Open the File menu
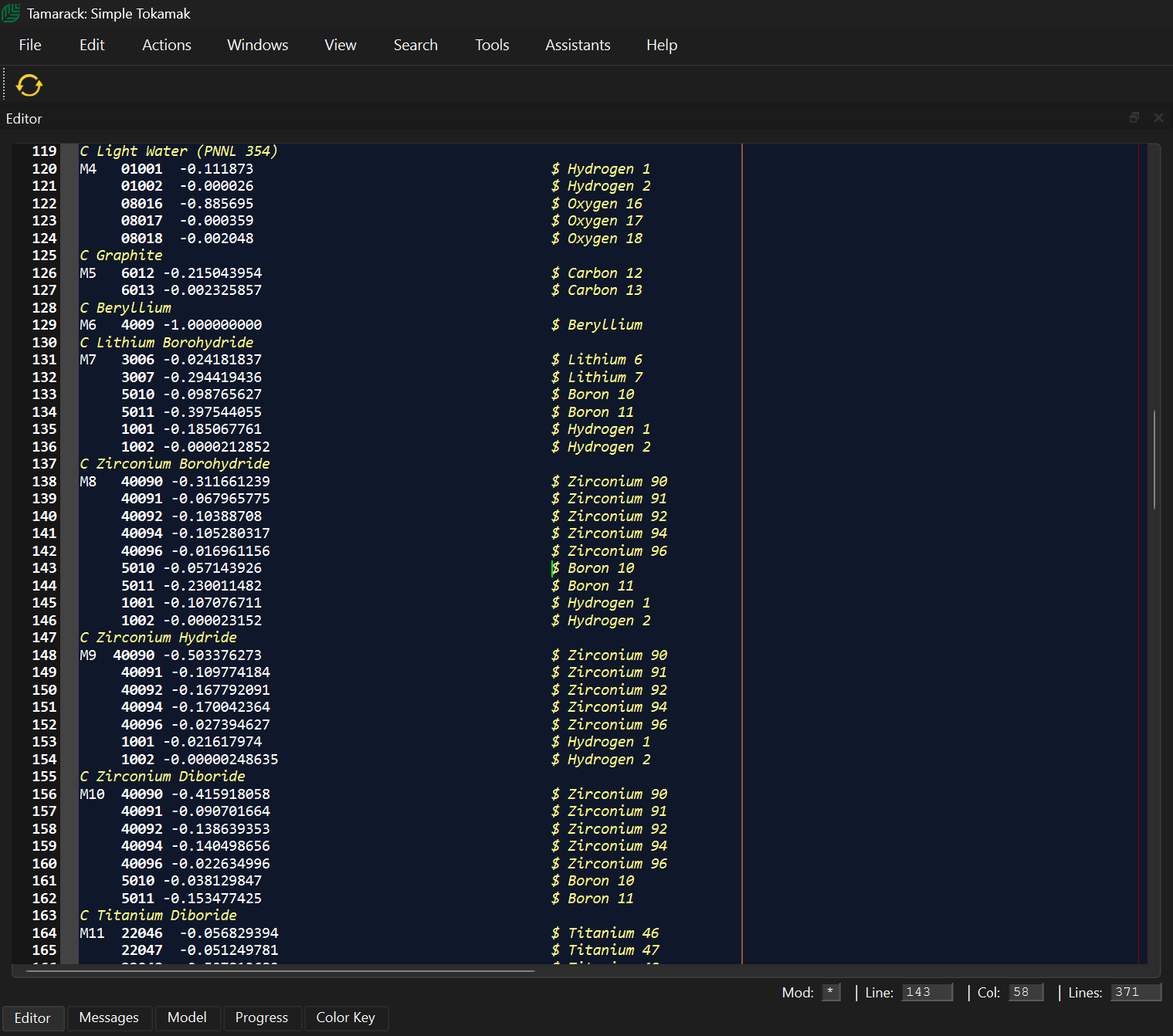The image size is (1173, 1036). [x=30, y=45]
